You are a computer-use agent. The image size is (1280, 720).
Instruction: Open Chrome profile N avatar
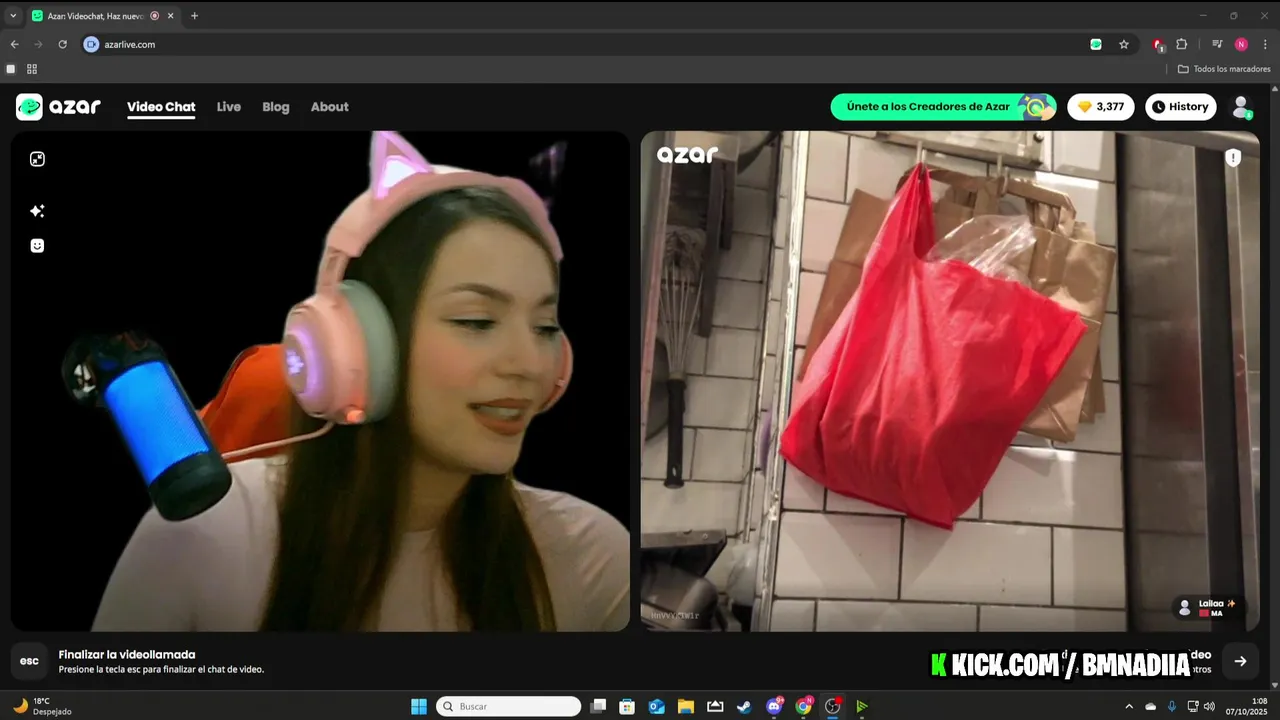pos(1241,44)
